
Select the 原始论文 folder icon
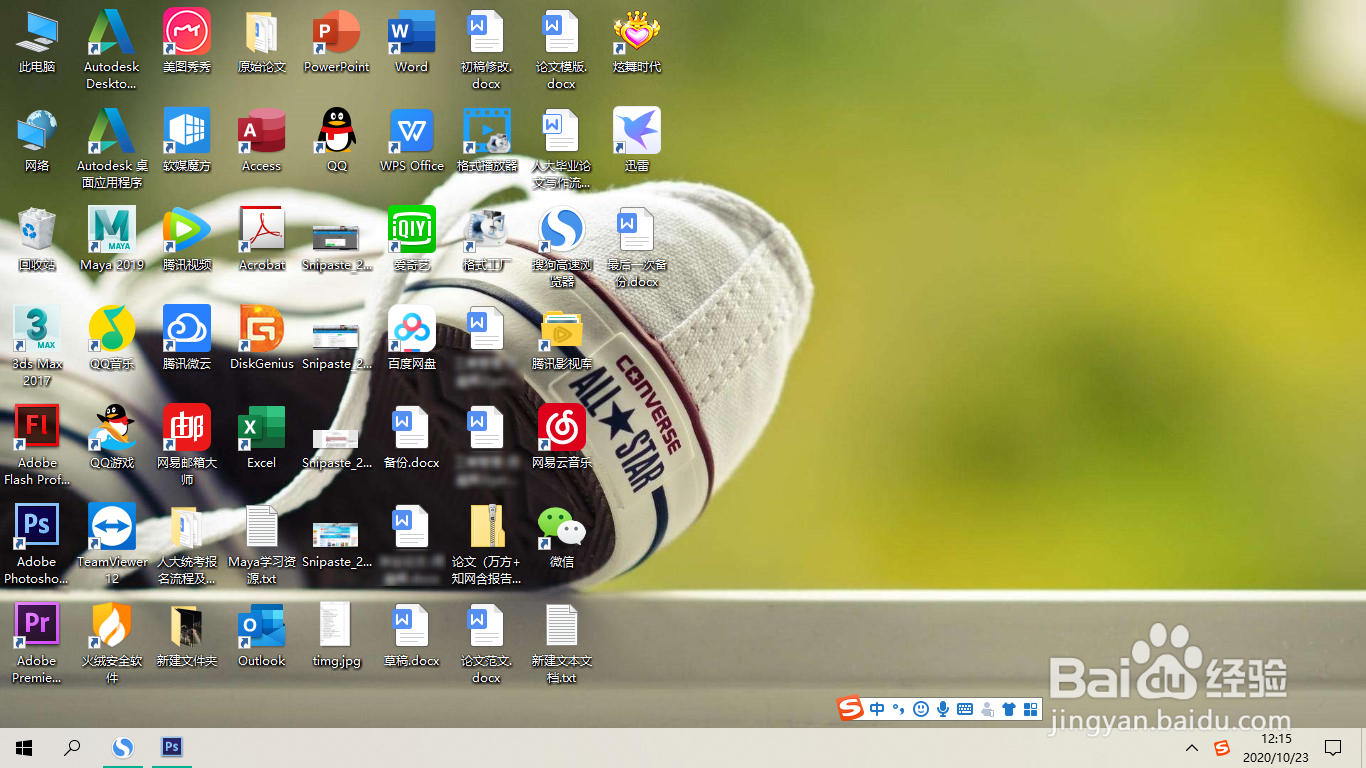(x=262, y=42)
